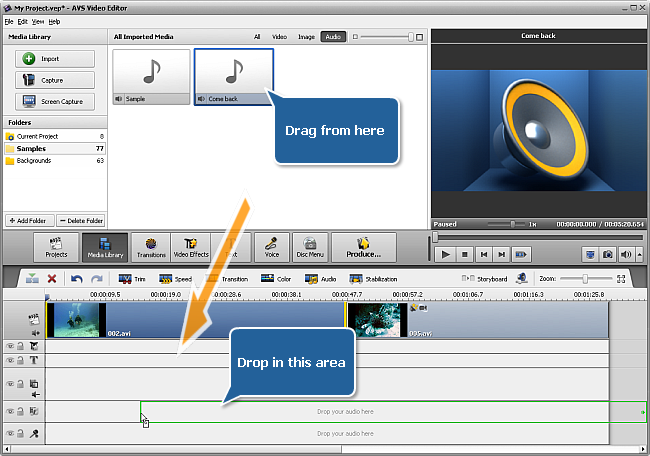This screenshot has height=456, width=650.
Task: Click the Import button
Action: [55, 59]
